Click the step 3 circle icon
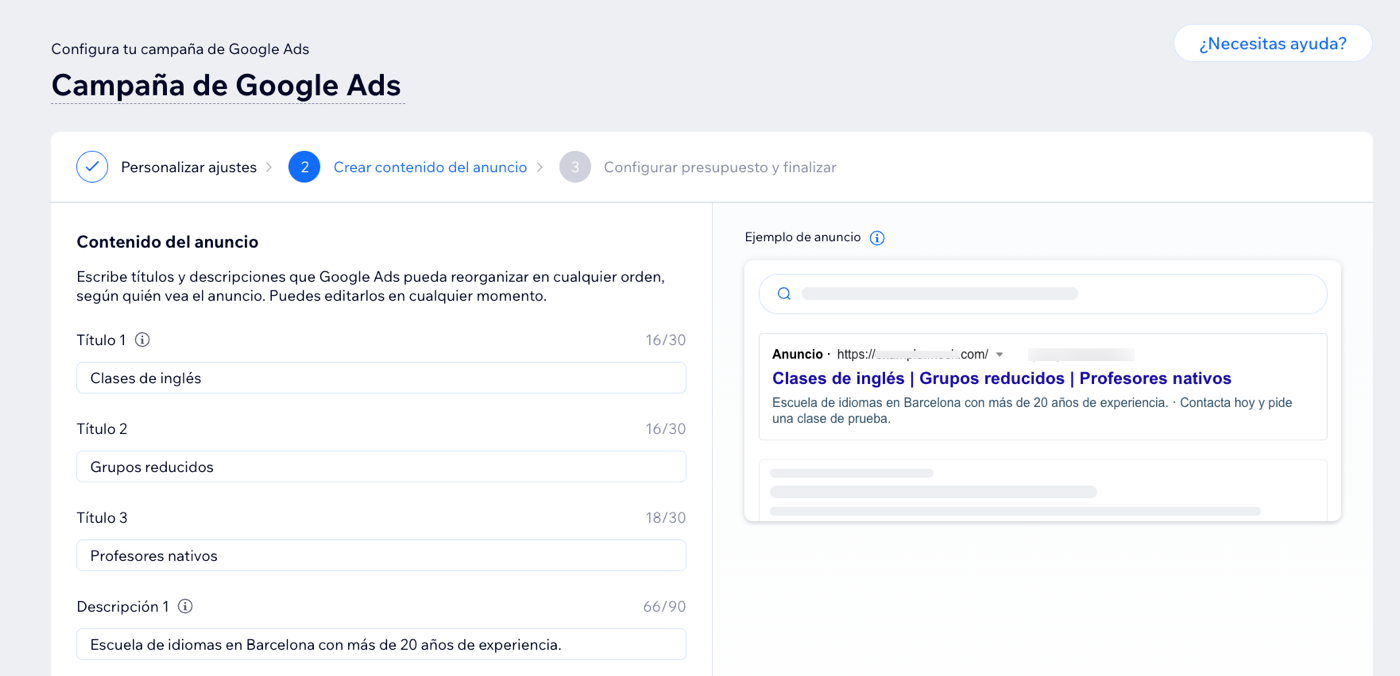Viewport: 1400px width, 676px height. 575,167
